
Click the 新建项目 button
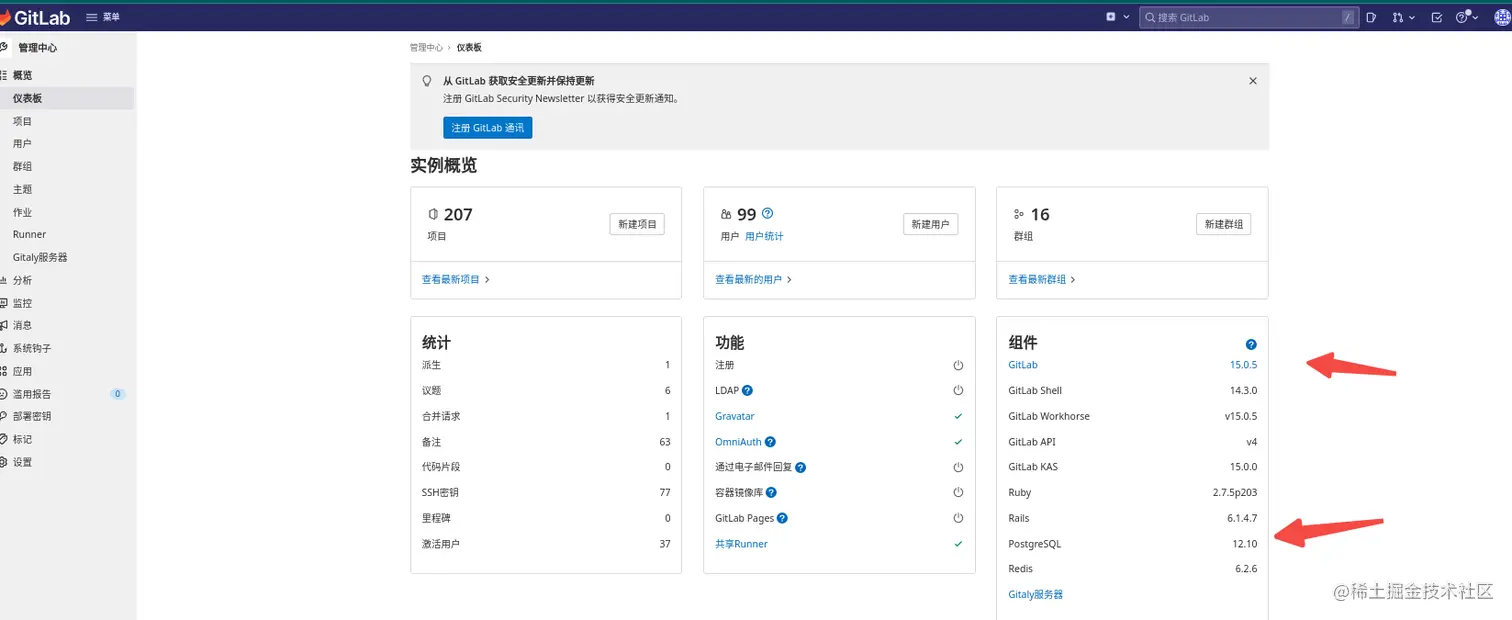point(637,224)
